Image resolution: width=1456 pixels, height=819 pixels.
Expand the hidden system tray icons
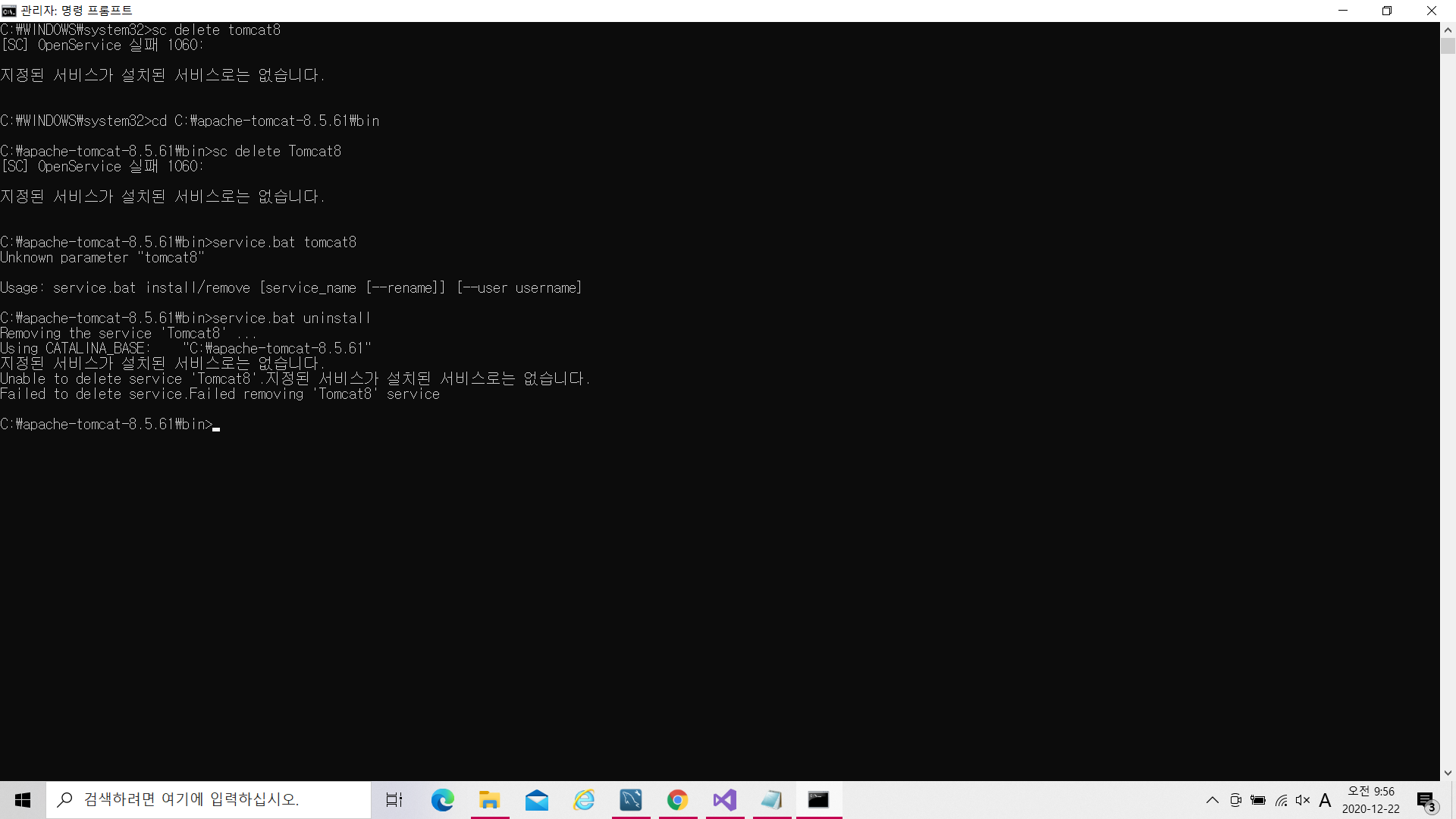(x=1213, y=800)
